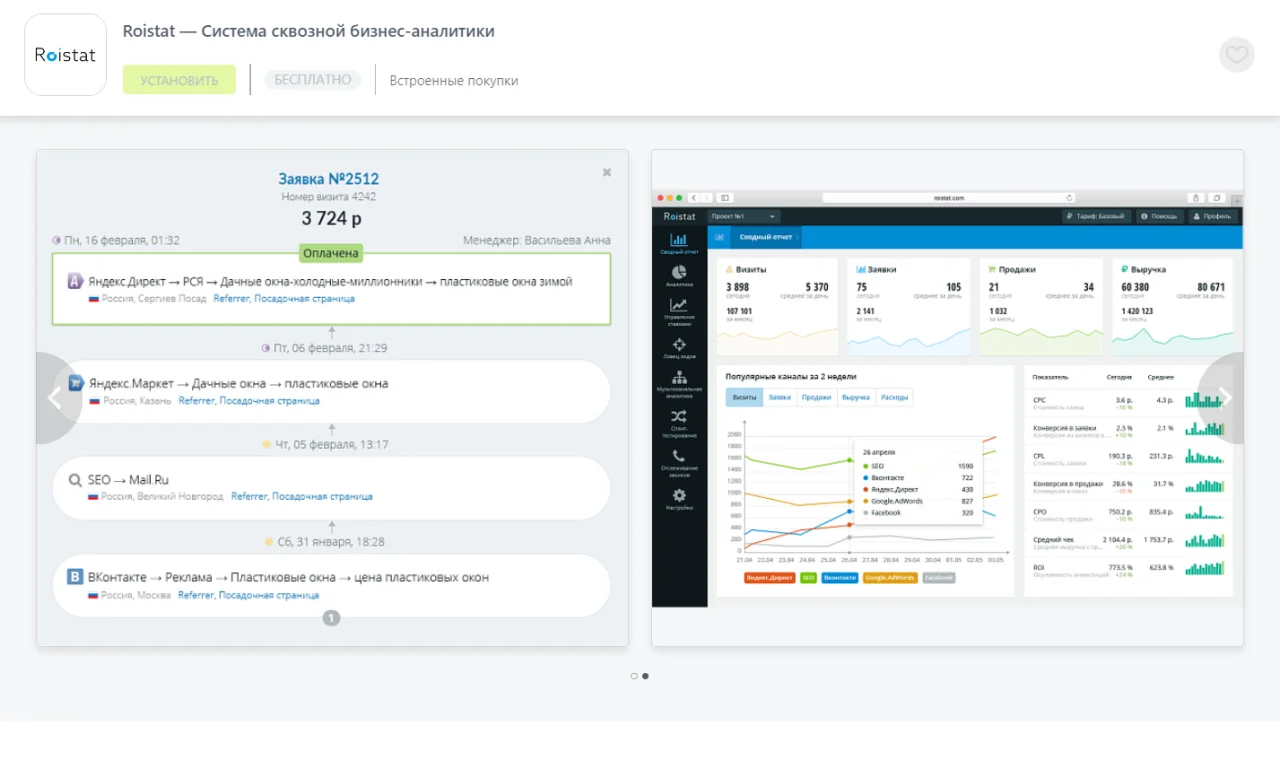Open Посадочная страница link in Москва row

269,595
